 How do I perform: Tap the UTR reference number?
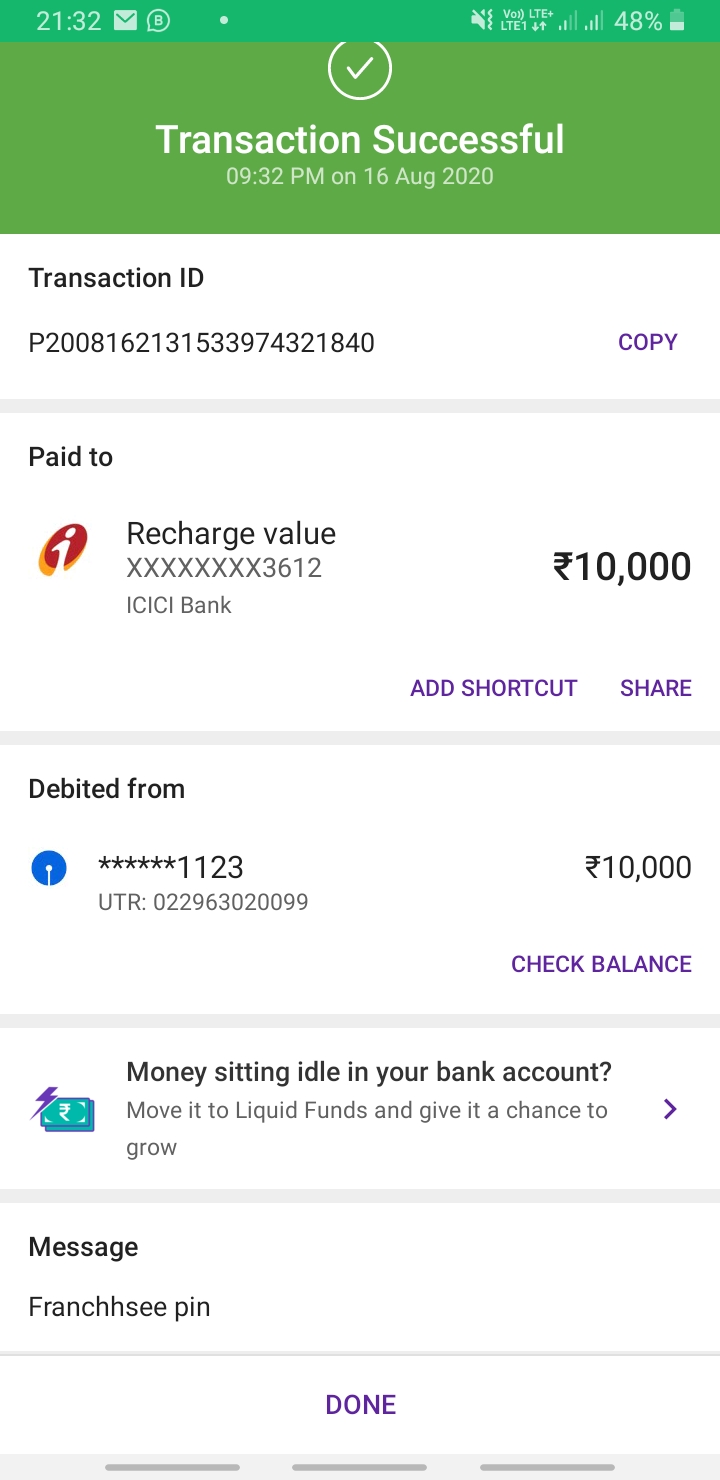click(203, 902)
